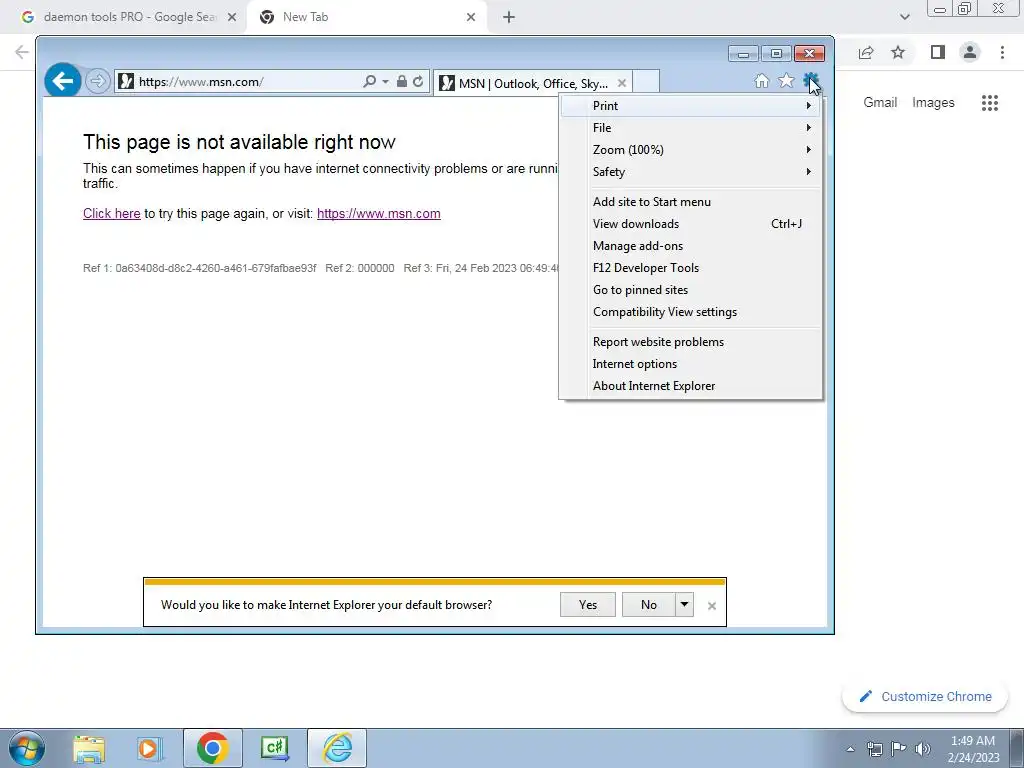This screenshot has width=1024, height=768.
Task: Click Chrome's back arrow
Action: 22,52
